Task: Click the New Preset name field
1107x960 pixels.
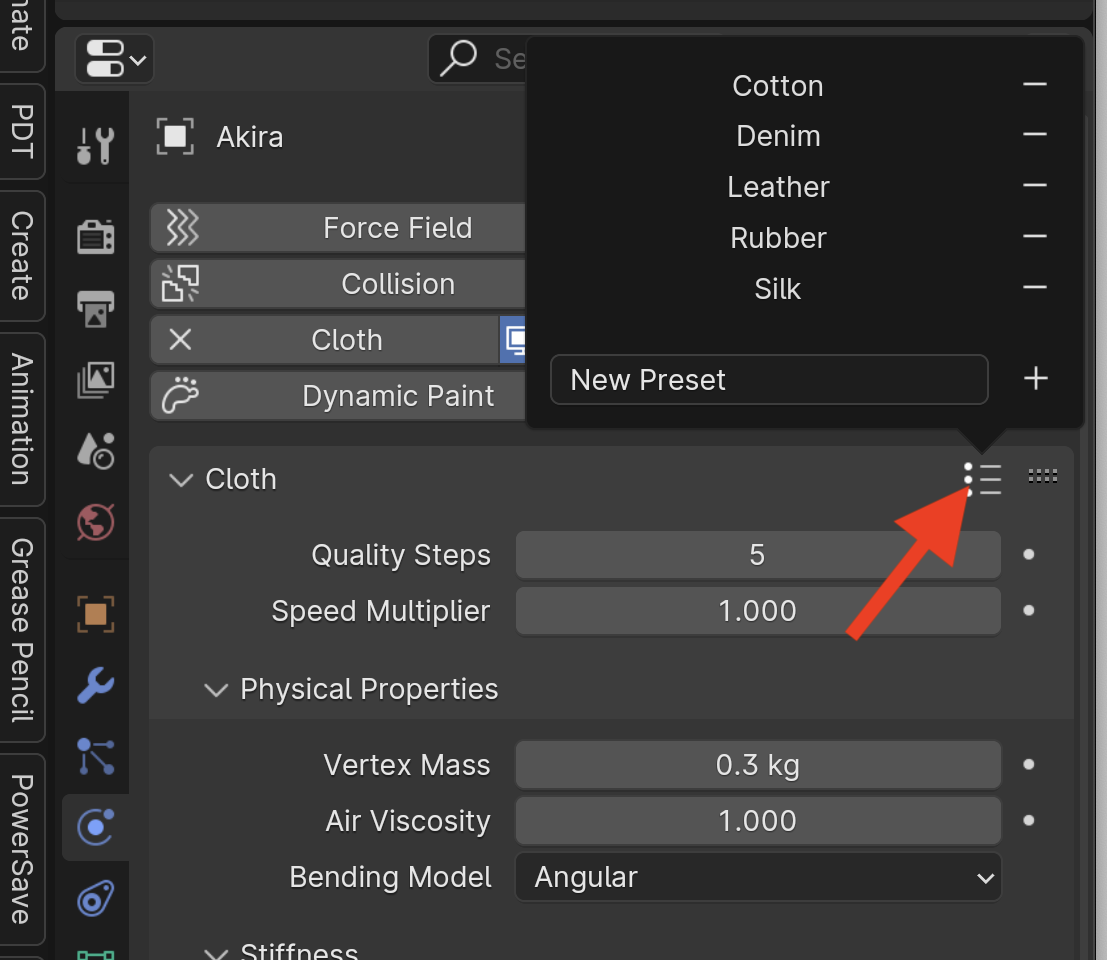Action: pyautogui.click(x=769, y=380)
